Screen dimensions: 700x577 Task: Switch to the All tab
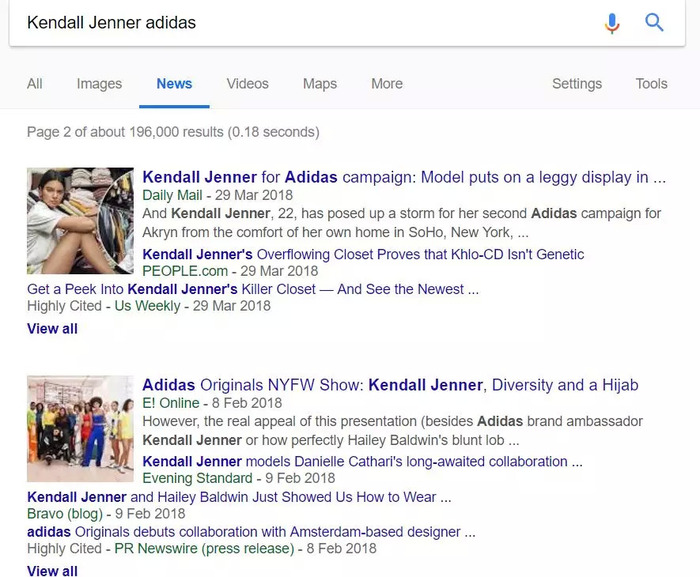pos(34,84)
